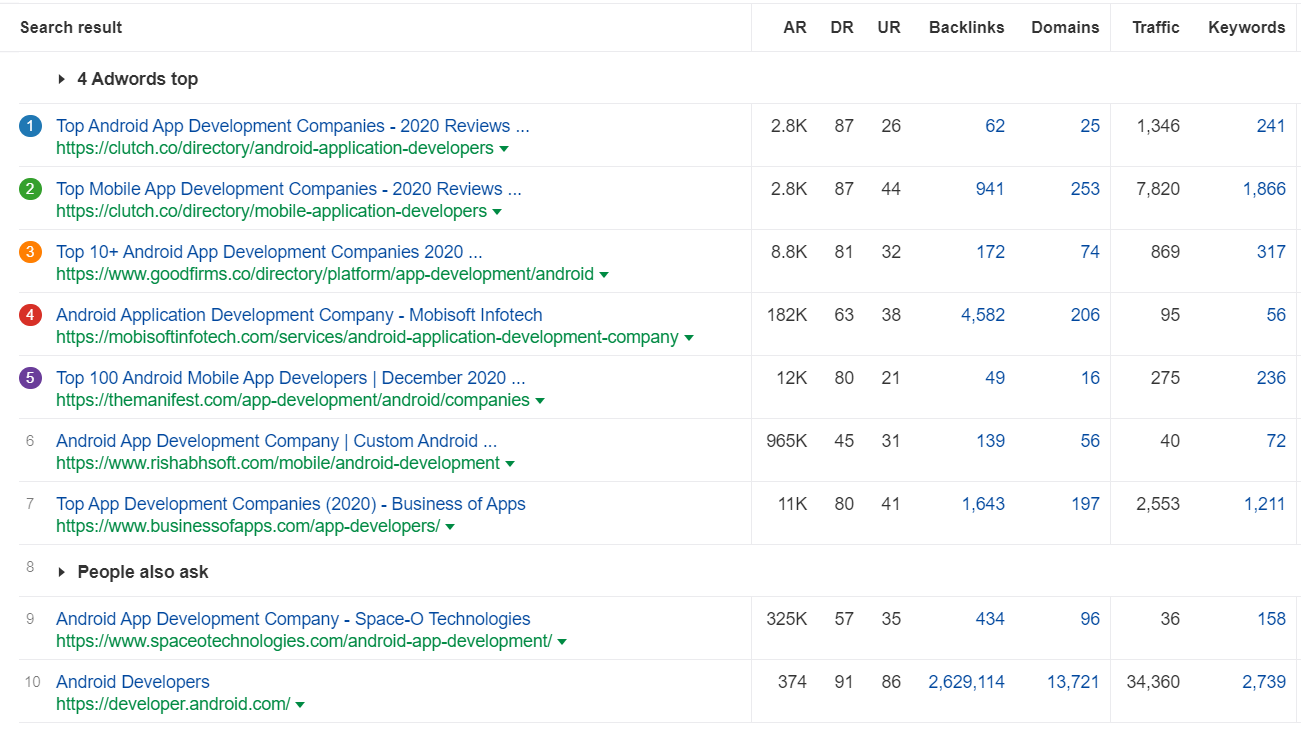This screenshot has width=1301, height=735.
Task: Click the green position badge 2
Action: pos(29,190)
